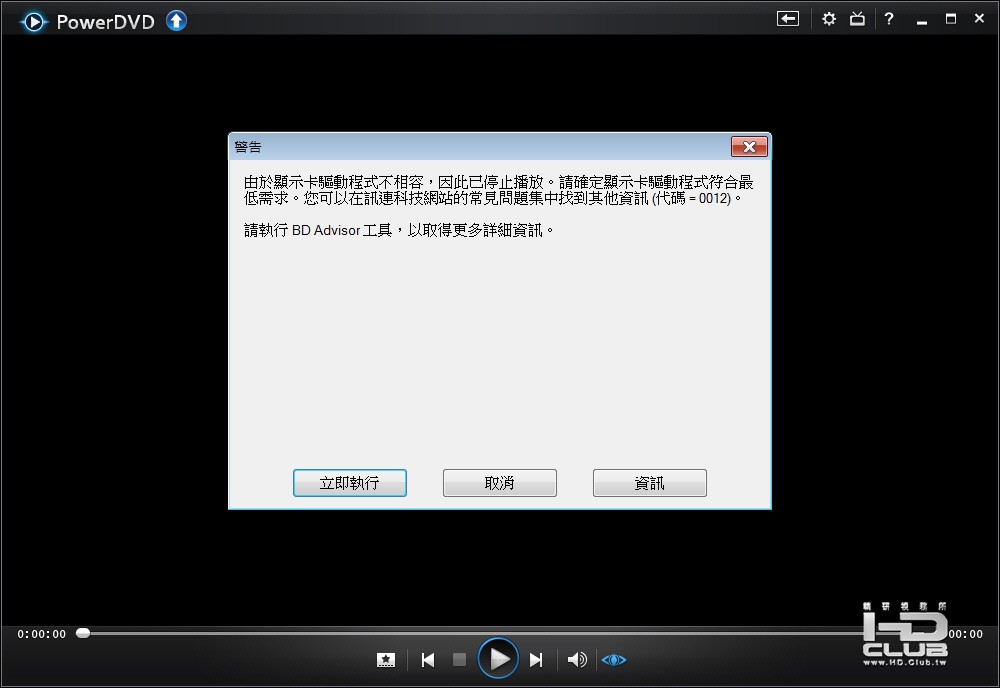
Task: Click the elapsed time 0:00:00 display
Action: click(x=41, y=634)
